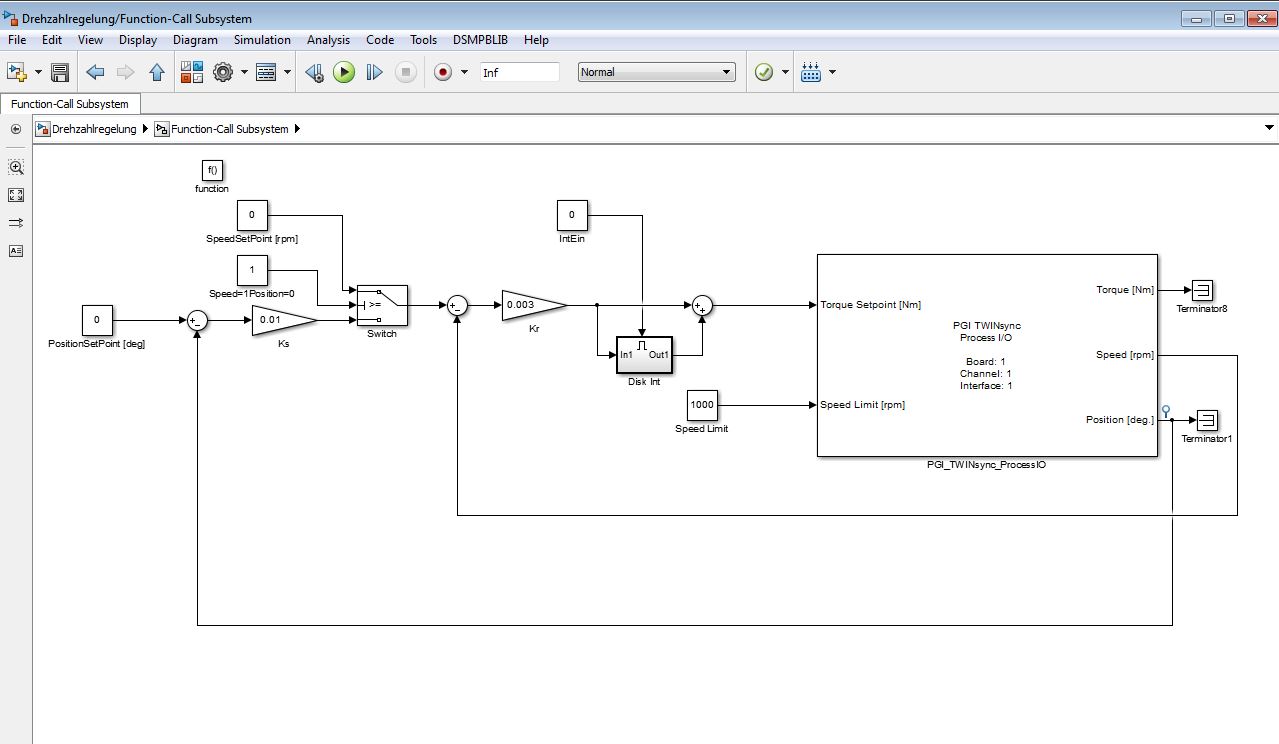Click the Hide/Show Model Browser icon

[16, 129]
